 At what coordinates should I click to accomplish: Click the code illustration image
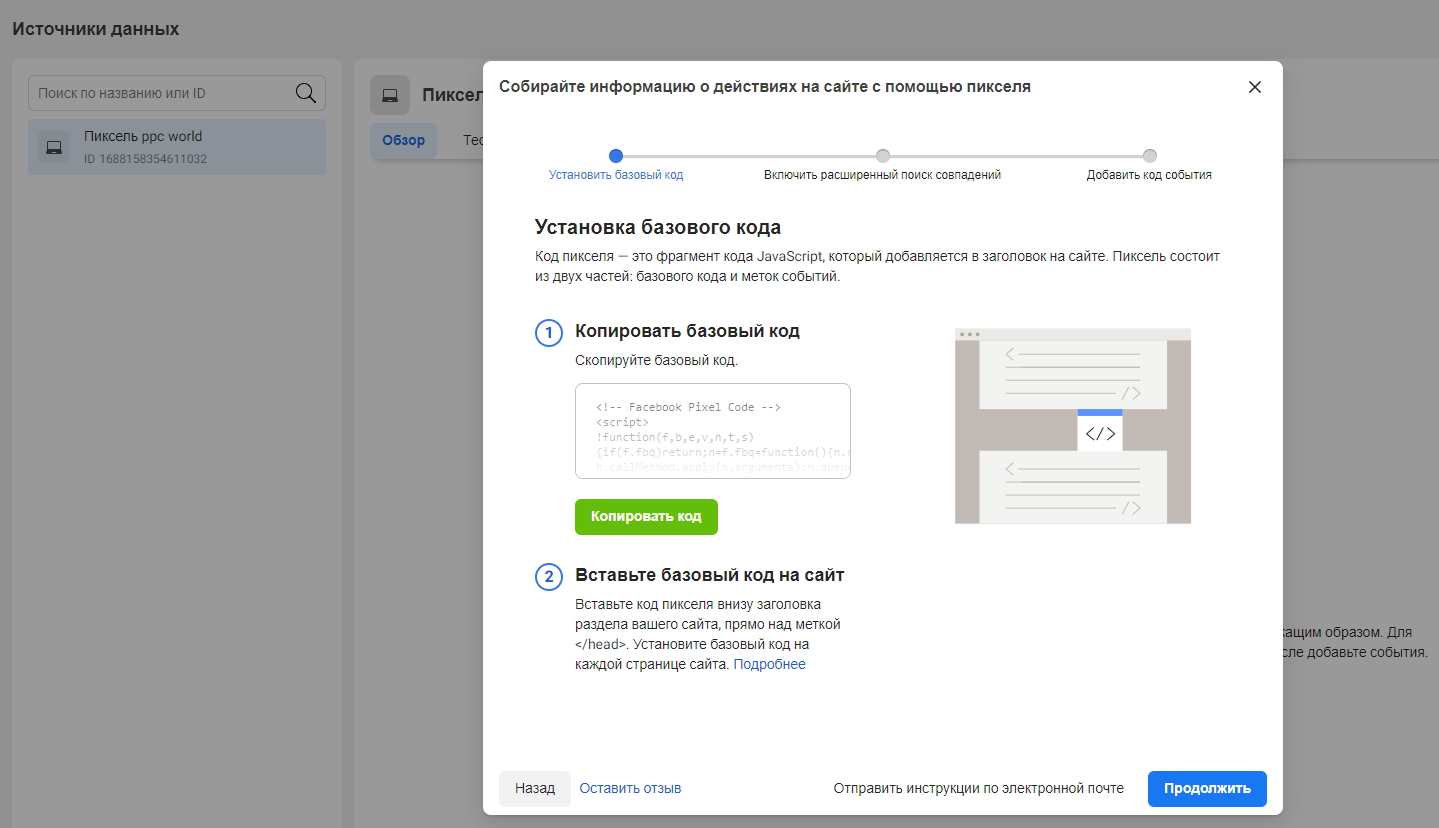coord(1072,425)
